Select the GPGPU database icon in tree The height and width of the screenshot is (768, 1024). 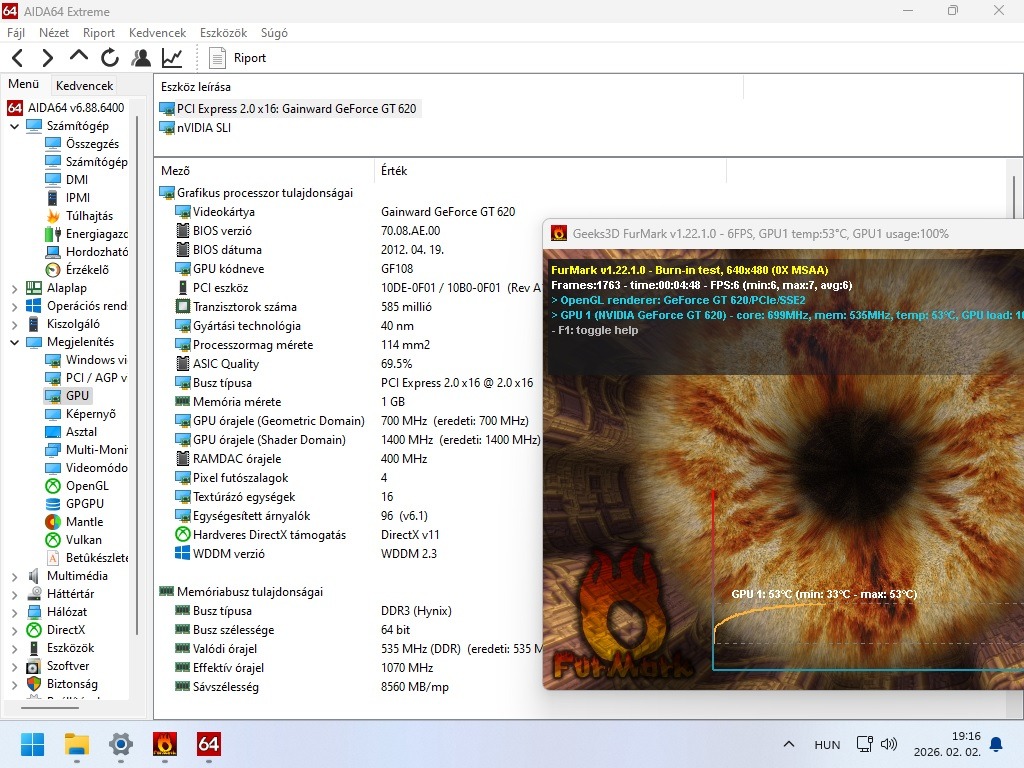coord(53,504)
